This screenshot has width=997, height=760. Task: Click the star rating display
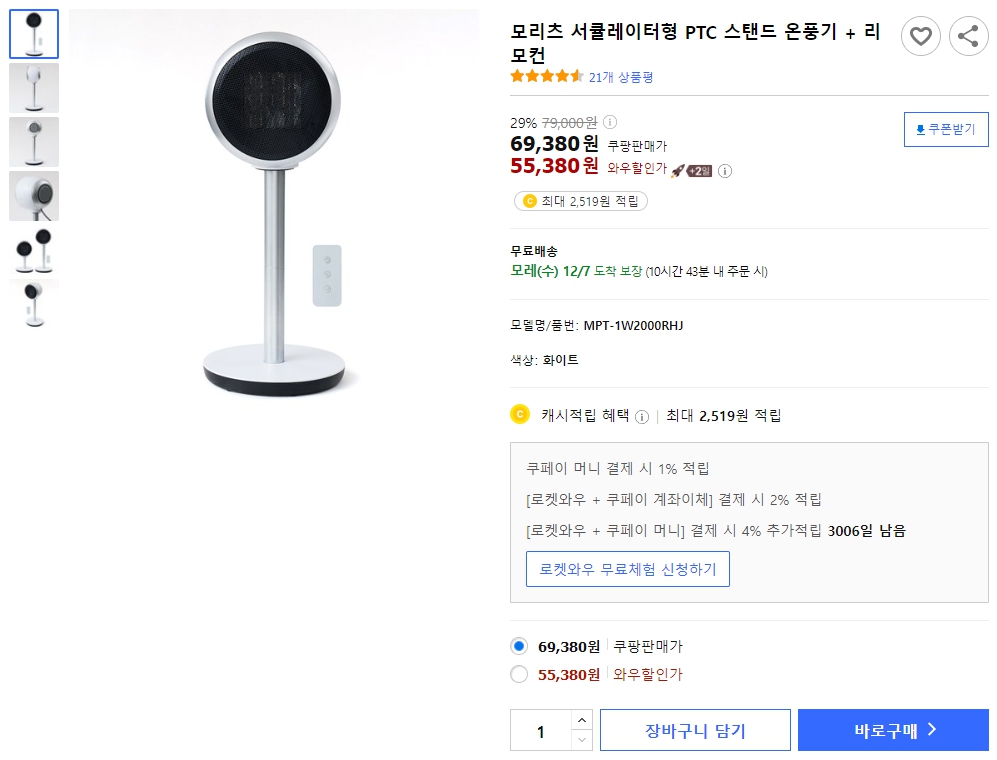click(x=547, y=74)
